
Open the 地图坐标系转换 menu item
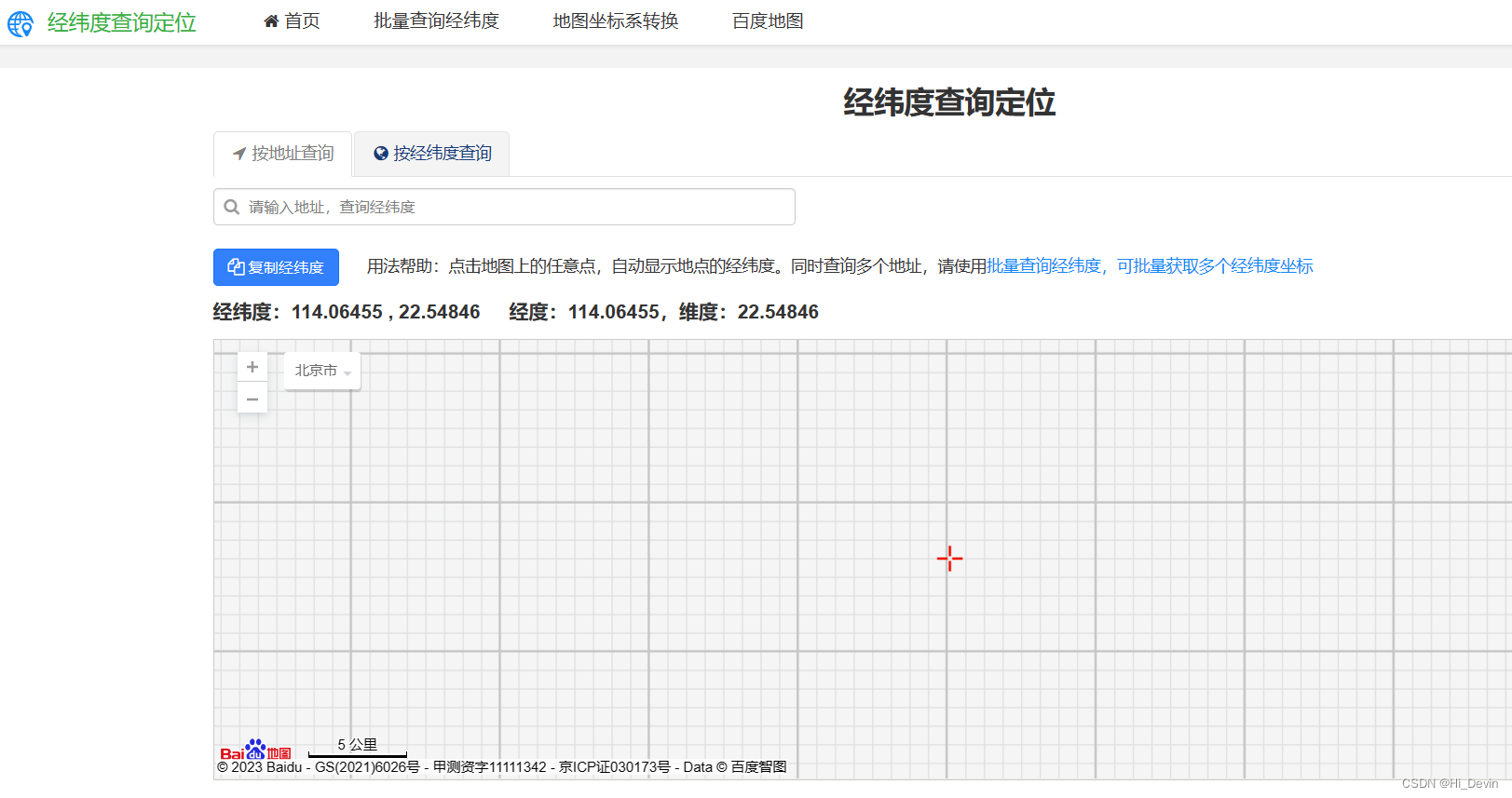coord(615,21)
